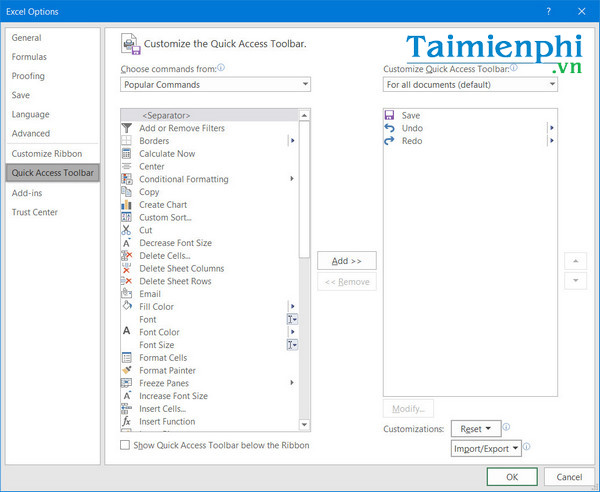Expand the Redo submenu arrow in right list
Viewport: 600px width, 492px height.
click(x=552, y=141)
